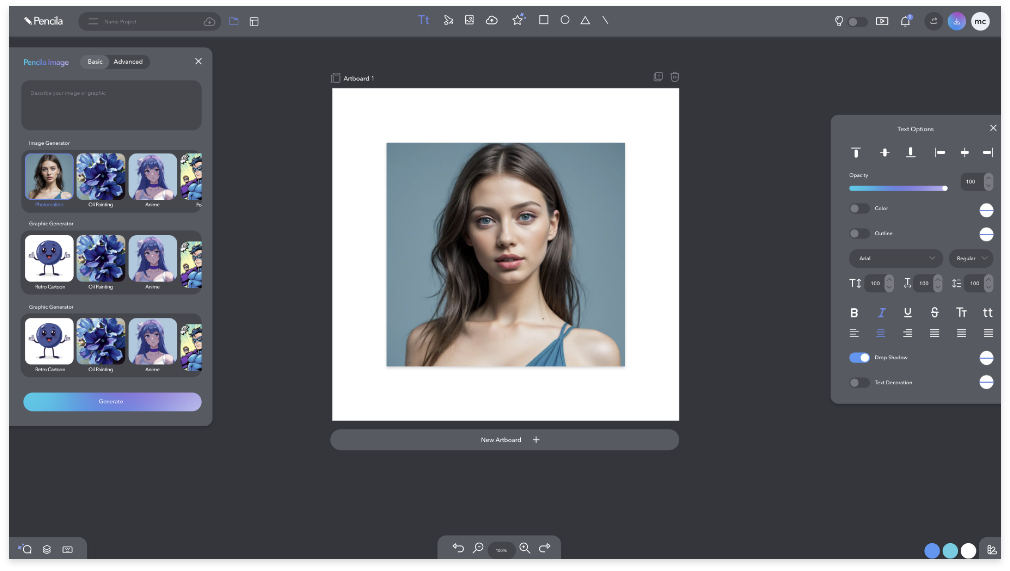Image resolution: width=1010 pixels, height=571 pixels.
Task: Click the undo arrow in bottom bar
Action: click(458, 548)
